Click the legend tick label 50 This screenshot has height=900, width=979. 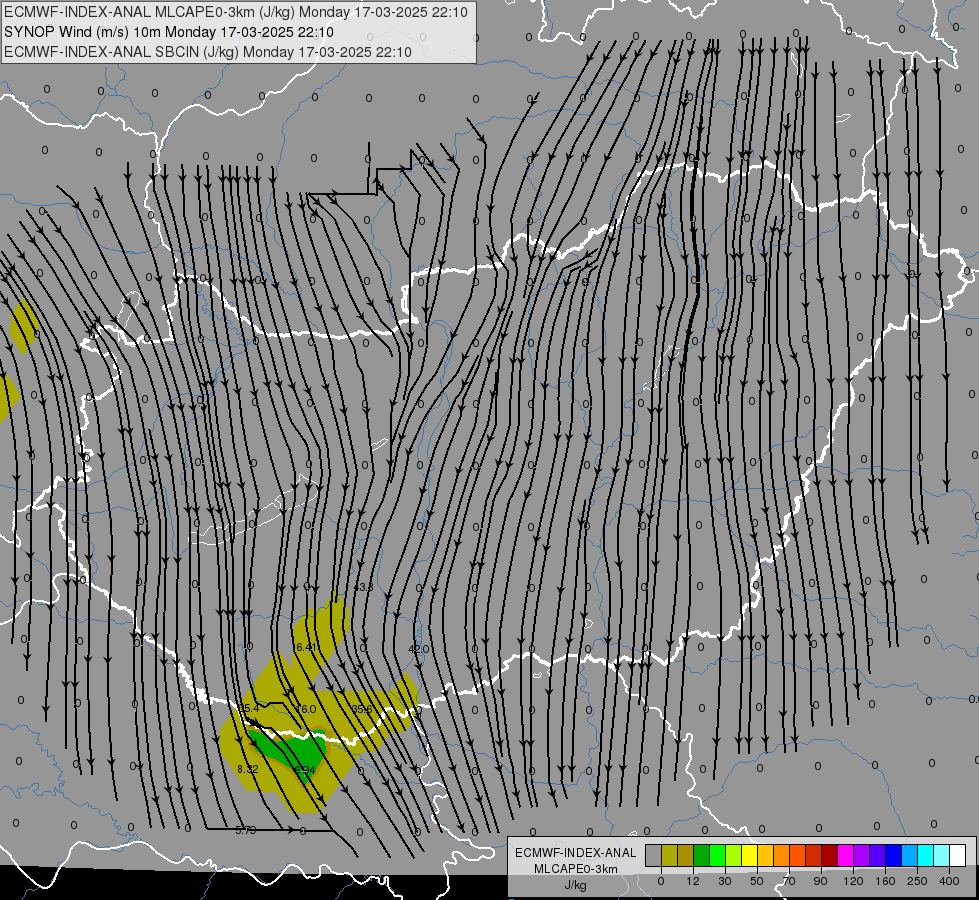[x=757, y=881]
